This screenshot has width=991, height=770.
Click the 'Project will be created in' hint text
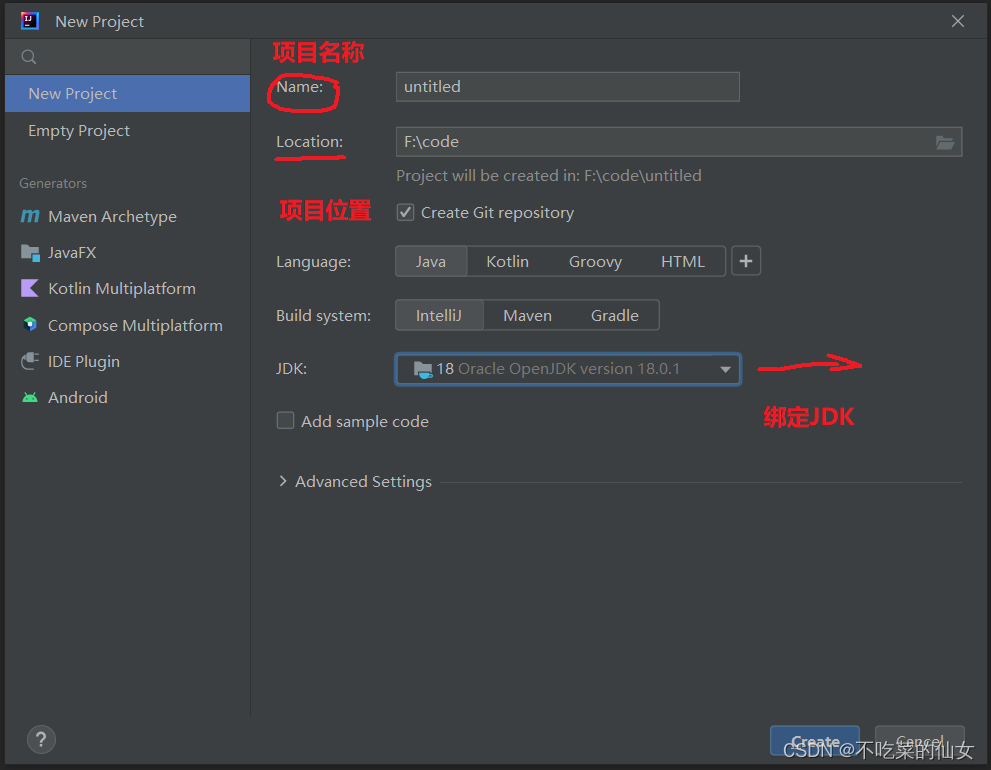click(x=549, y=176)
